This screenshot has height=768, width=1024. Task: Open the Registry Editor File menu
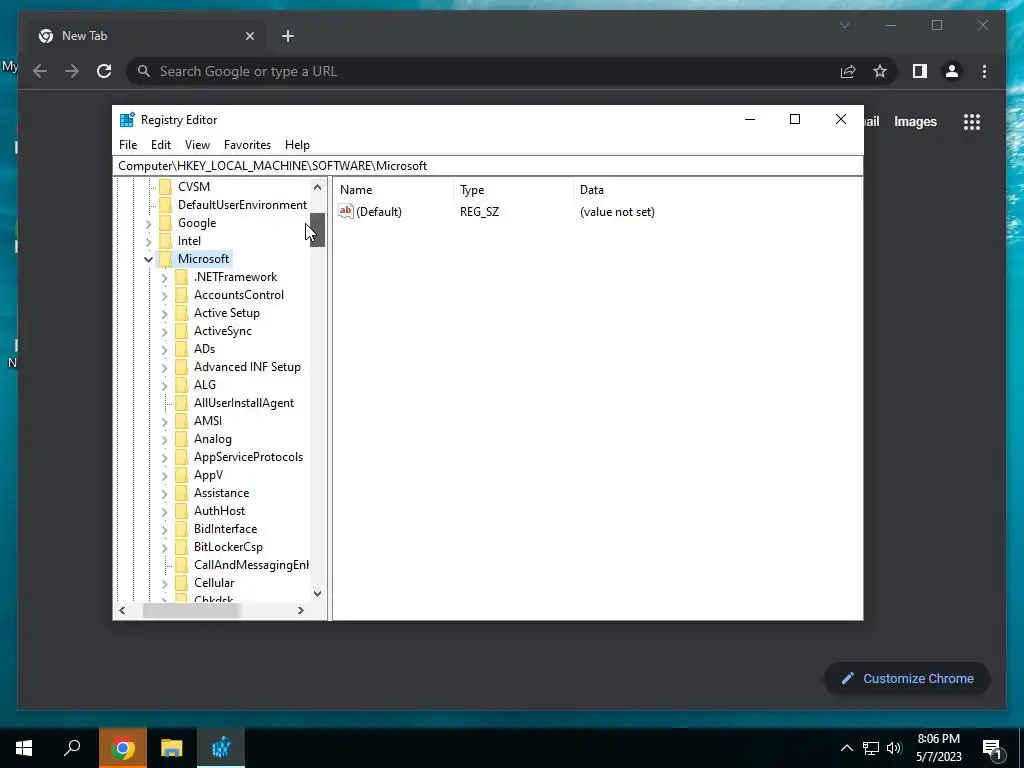click(x=128, y=145)
